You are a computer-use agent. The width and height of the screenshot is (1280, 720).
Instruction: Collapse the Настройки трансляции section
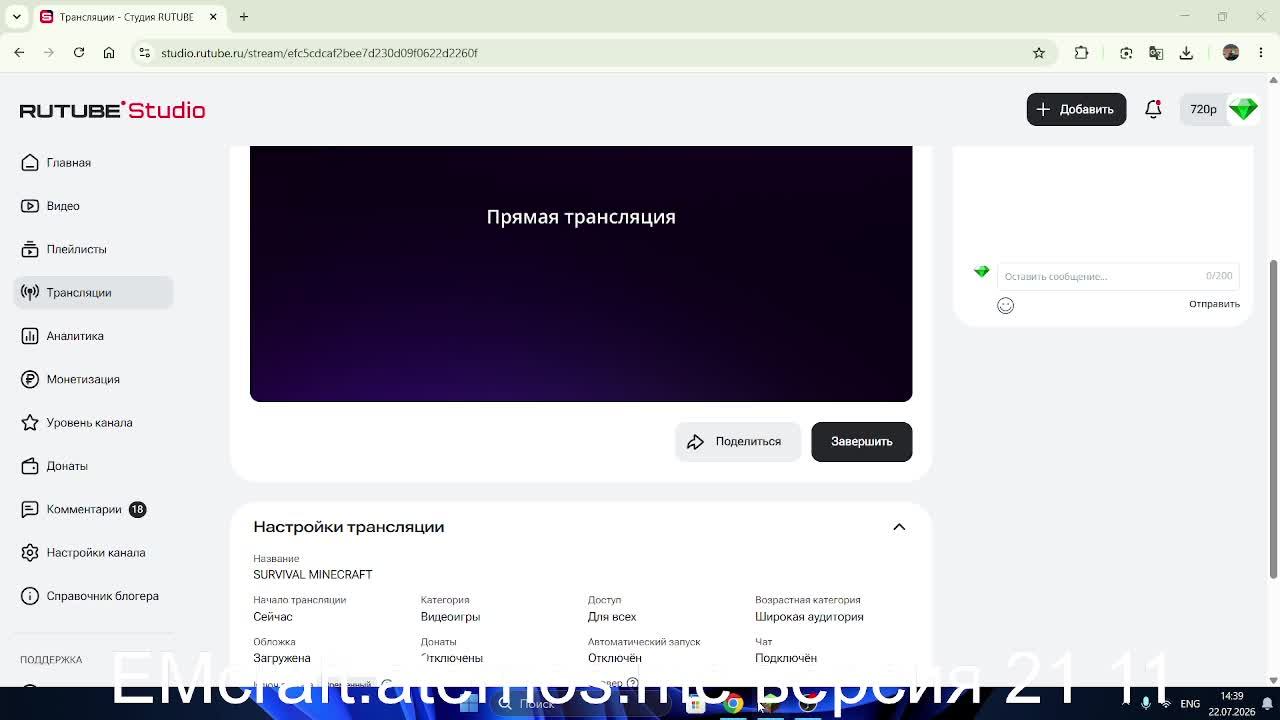click(899, 527)
